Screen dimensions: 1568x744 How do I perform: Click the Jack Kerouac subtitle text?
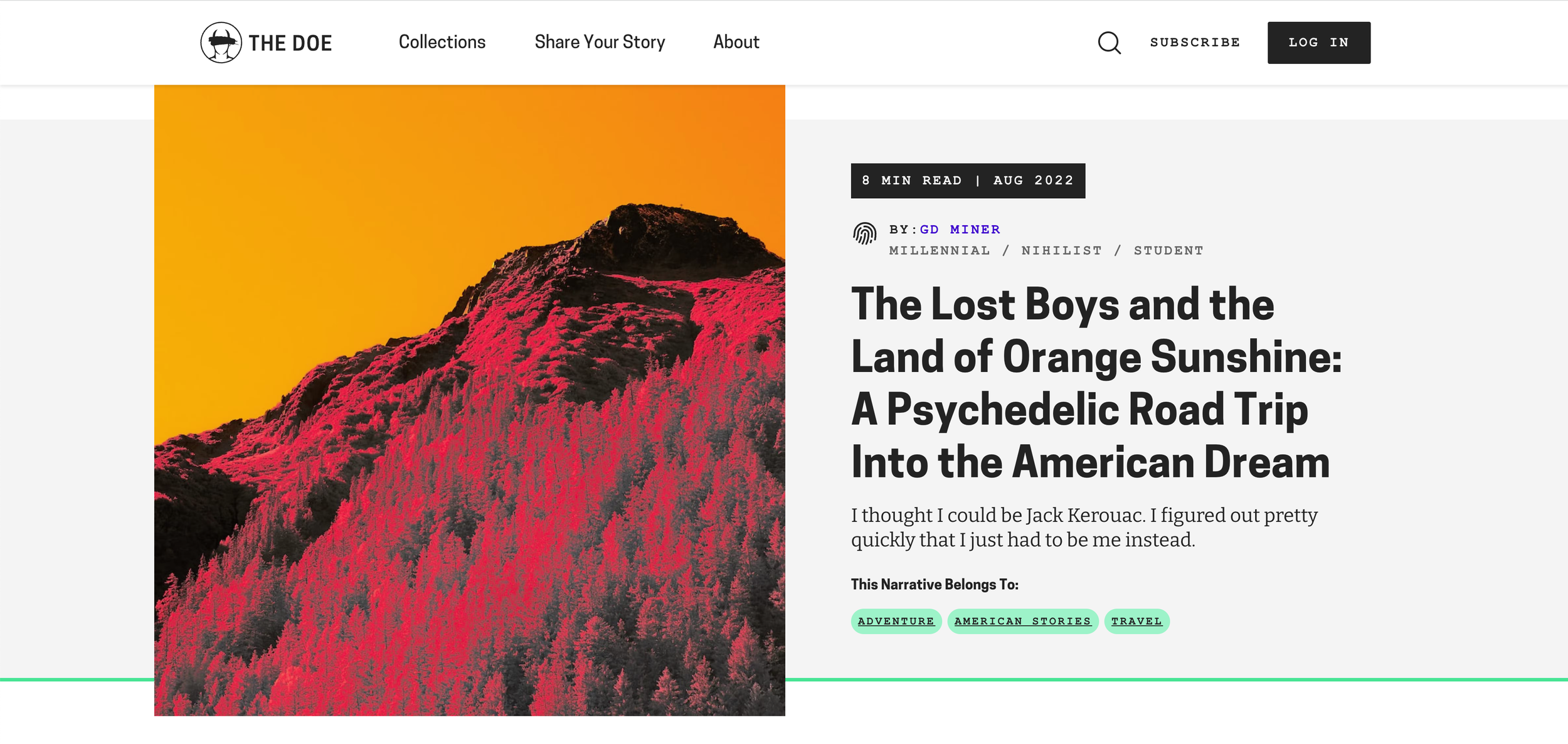[1084, 528]
